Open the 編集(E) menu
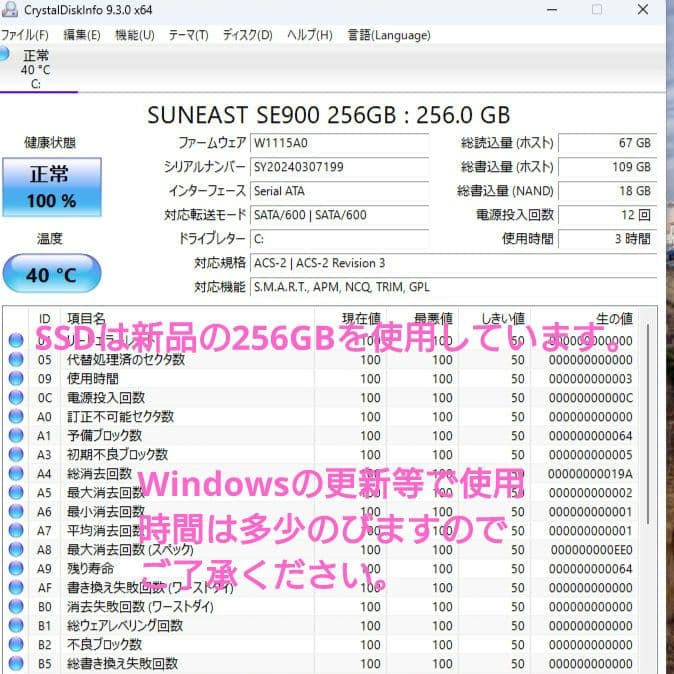 pos(82,35)
